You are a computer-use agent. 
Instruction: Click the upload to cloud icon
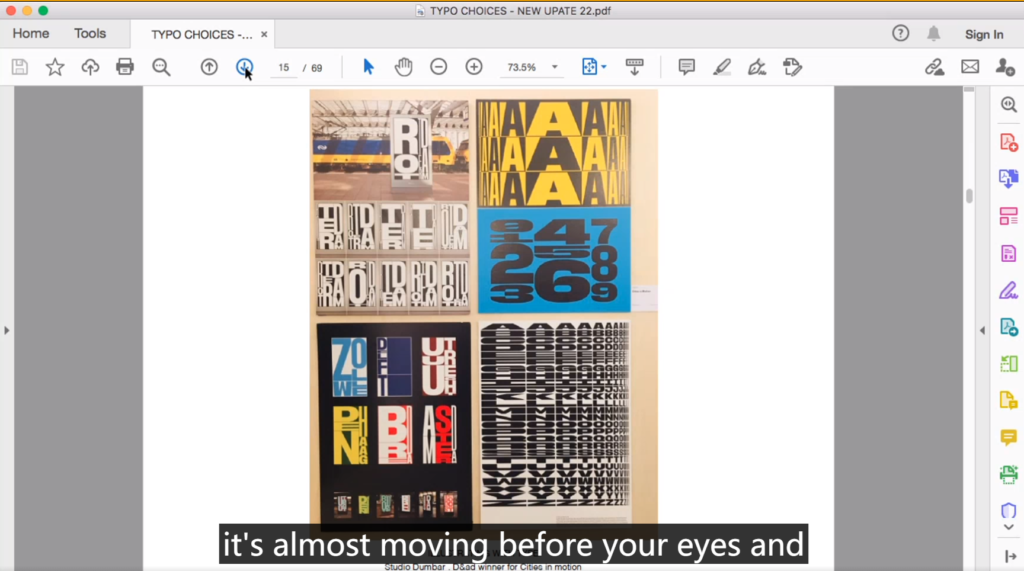coord(90,67)
